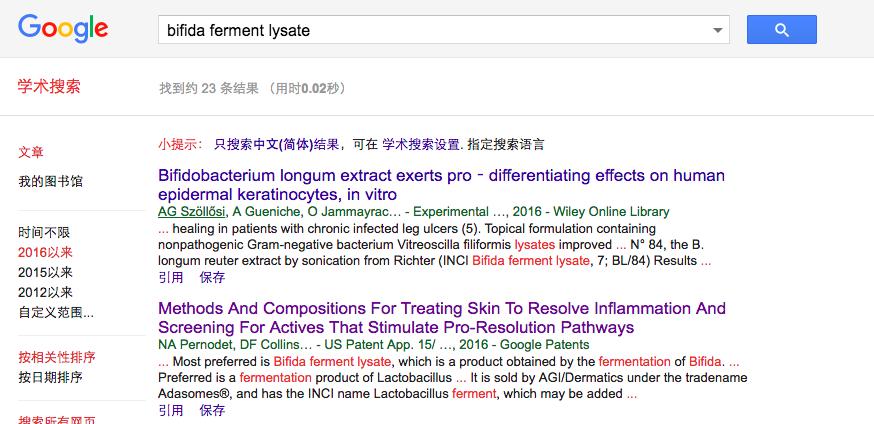The image size is (874, 424).
Task: Open the search box dropdown arrow
Action: [717, 30]
